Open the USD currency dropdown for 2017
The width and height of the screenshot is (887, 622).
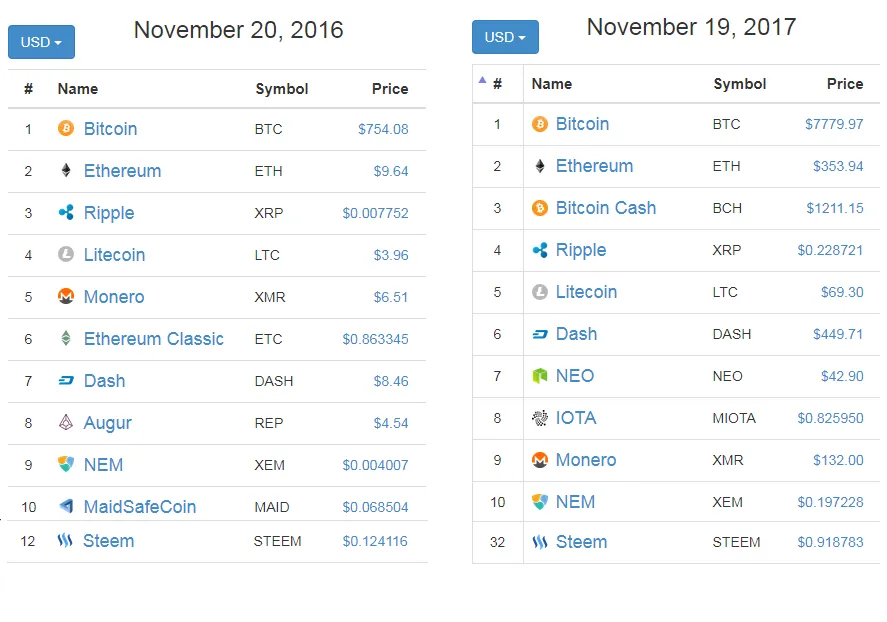505,37
